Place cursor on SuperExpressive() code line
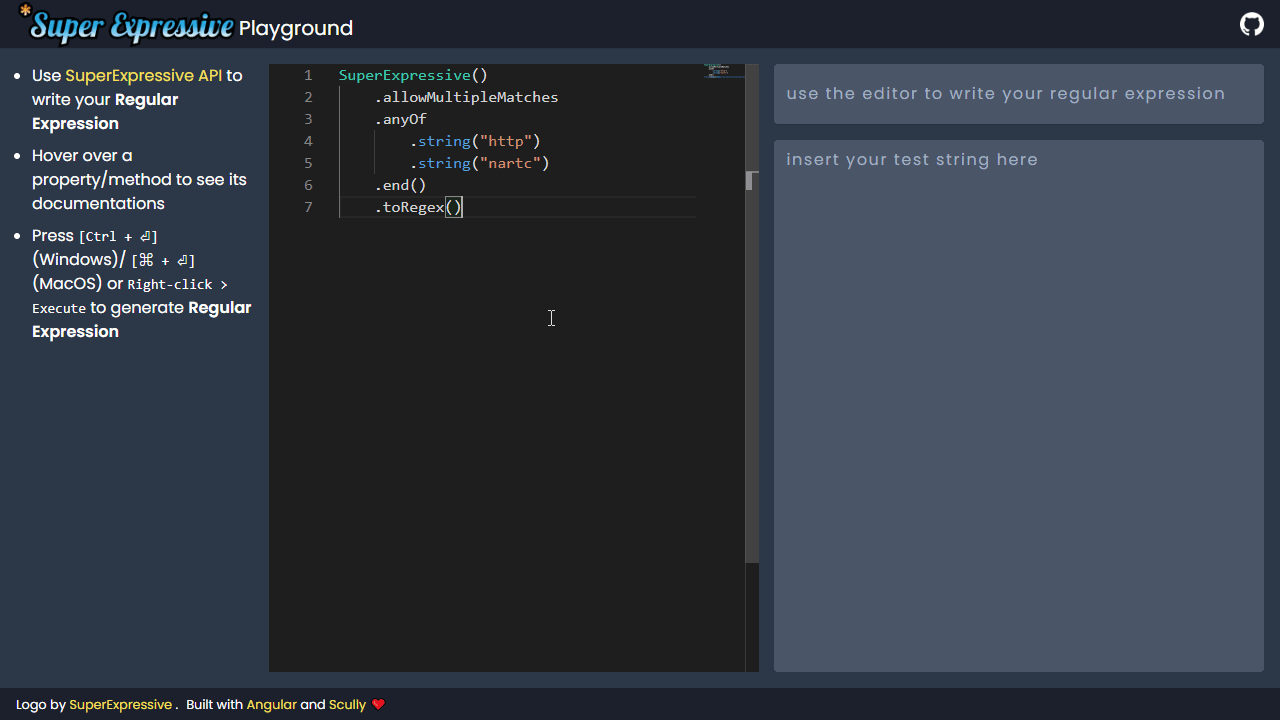This screenshot has height=720, width=1280. click(x=413, y=75)
